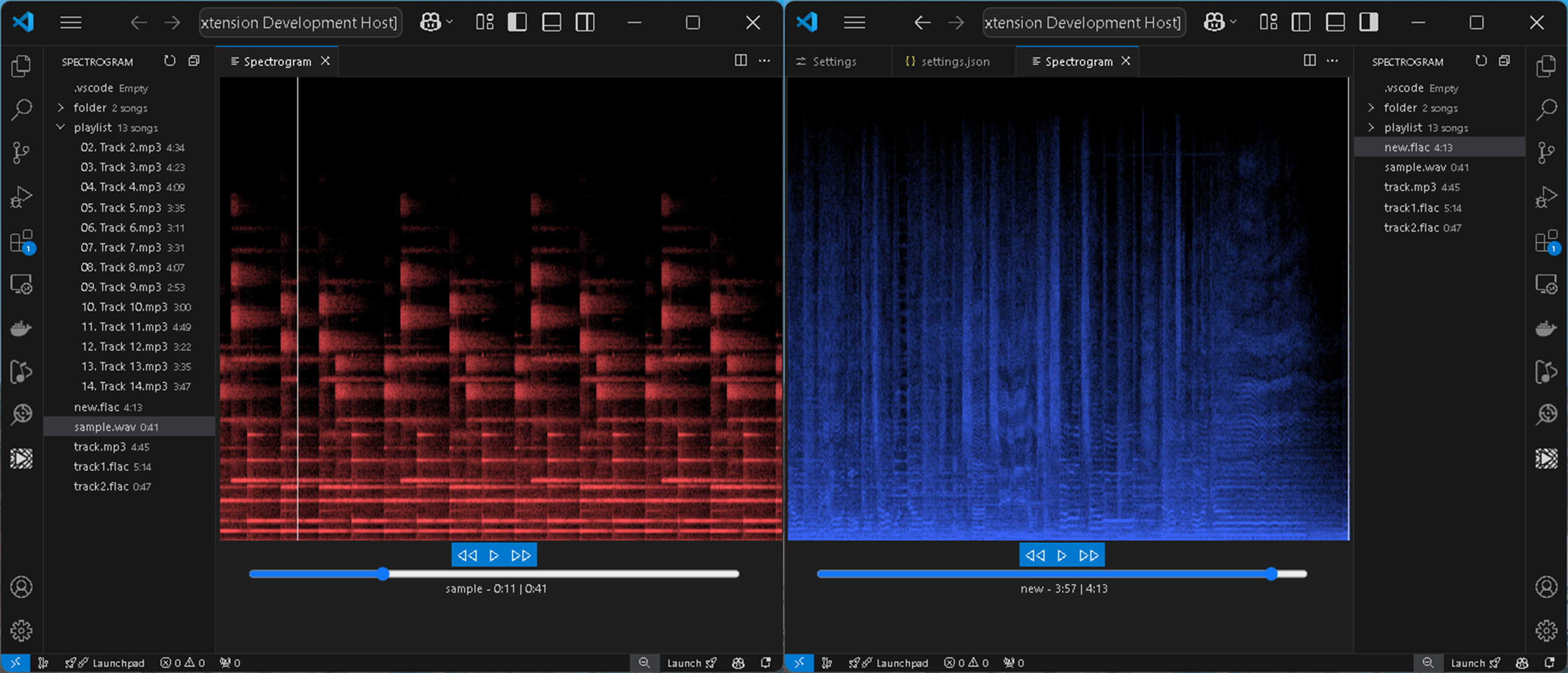Click the Source Control icon in sidebar
This screenshot has width=1568, height=673.
tap(22, 150)
